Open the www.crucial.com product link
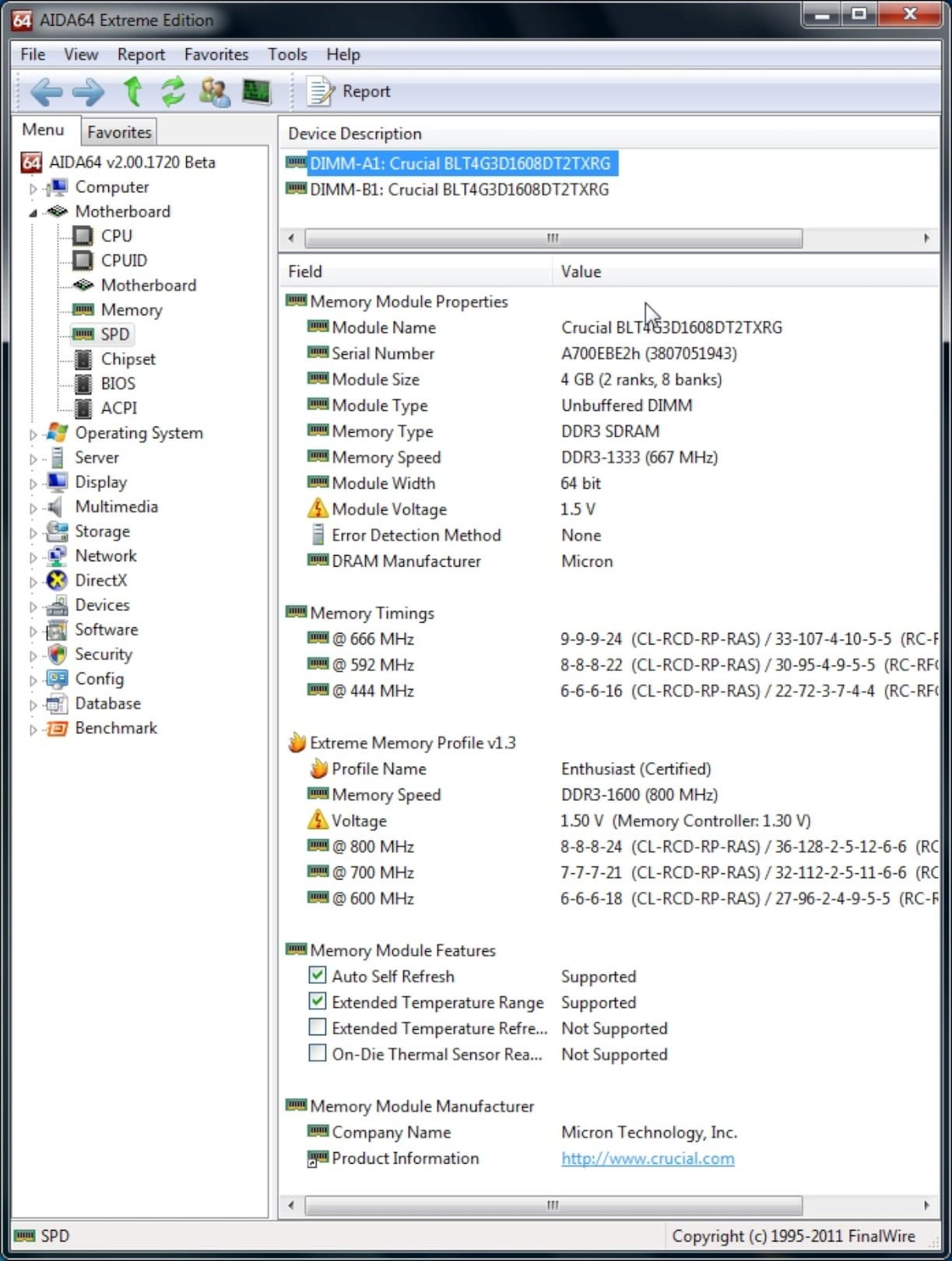The width and height of the screenshot is (952, 1261). [648, 1158]
